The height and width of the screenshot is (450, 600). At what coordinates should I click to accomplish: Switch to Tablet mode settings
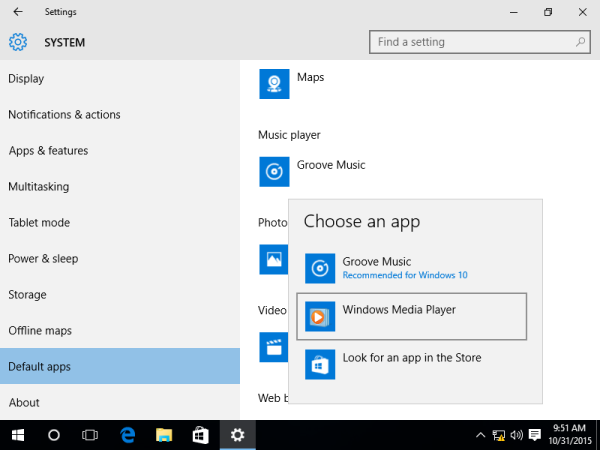(120, 222)
